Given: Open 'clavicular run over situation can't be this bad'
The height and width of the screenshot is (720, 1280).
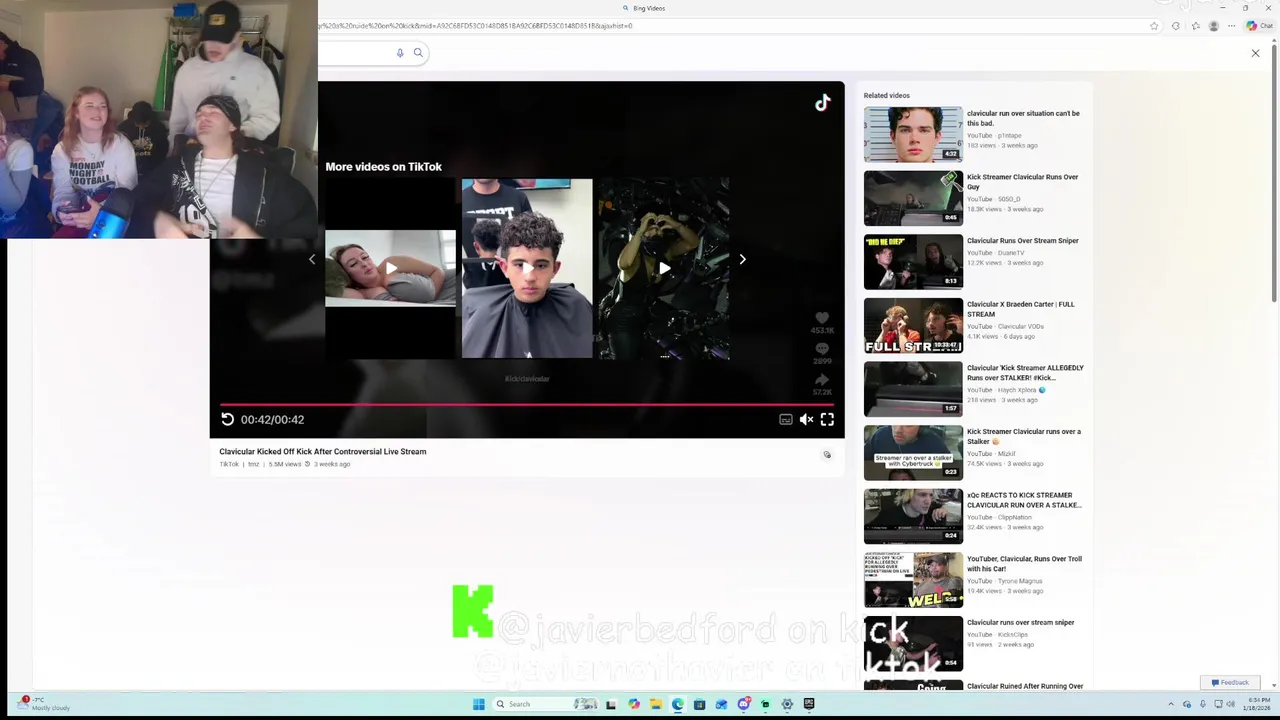Looking at the screenshot, I should click(x=1022, y=118).
